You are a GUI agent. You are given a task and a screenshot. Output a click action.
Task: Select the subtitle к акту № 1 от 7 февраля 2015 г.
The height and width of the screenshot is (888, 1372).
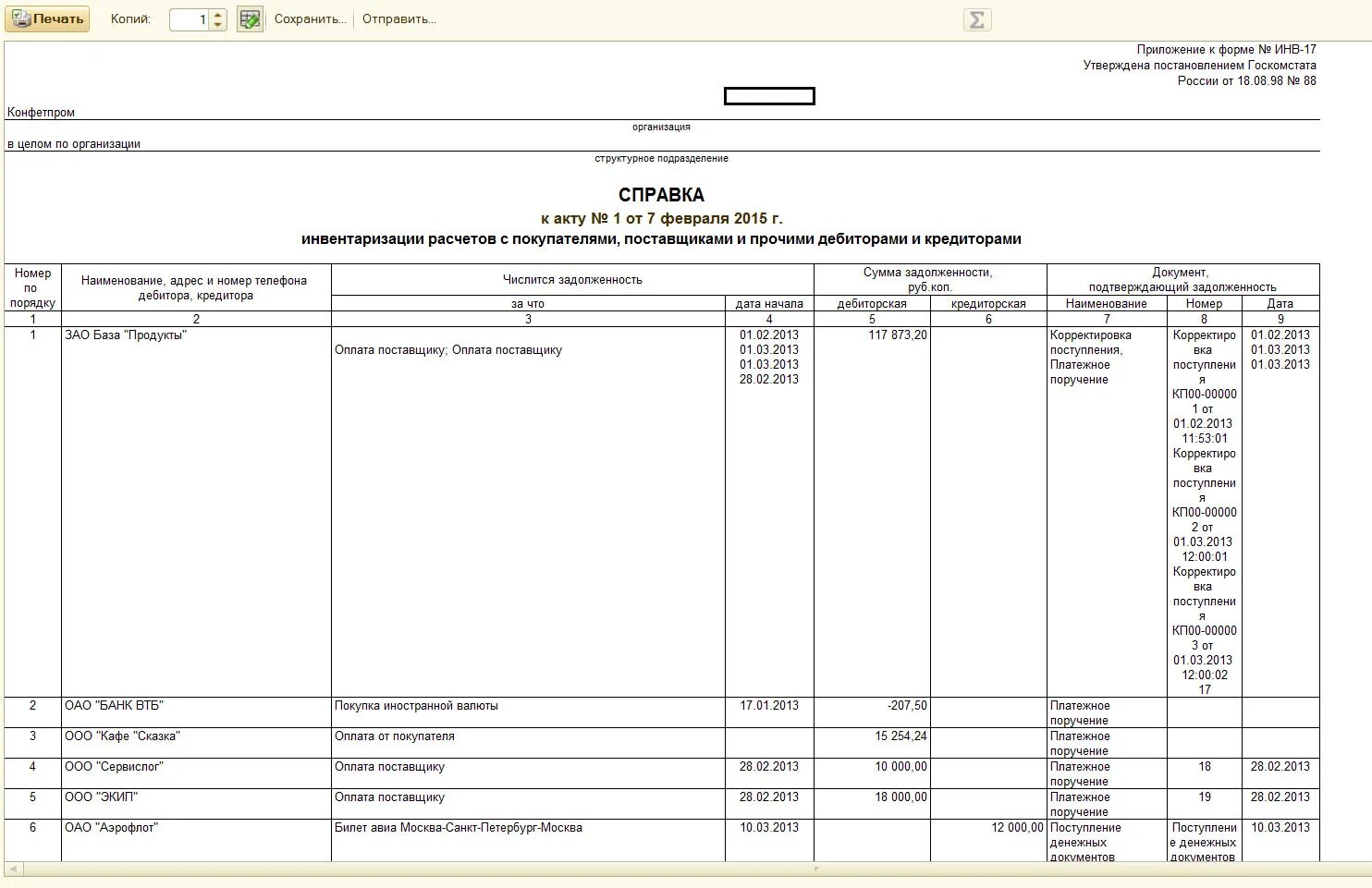point(661,219)
